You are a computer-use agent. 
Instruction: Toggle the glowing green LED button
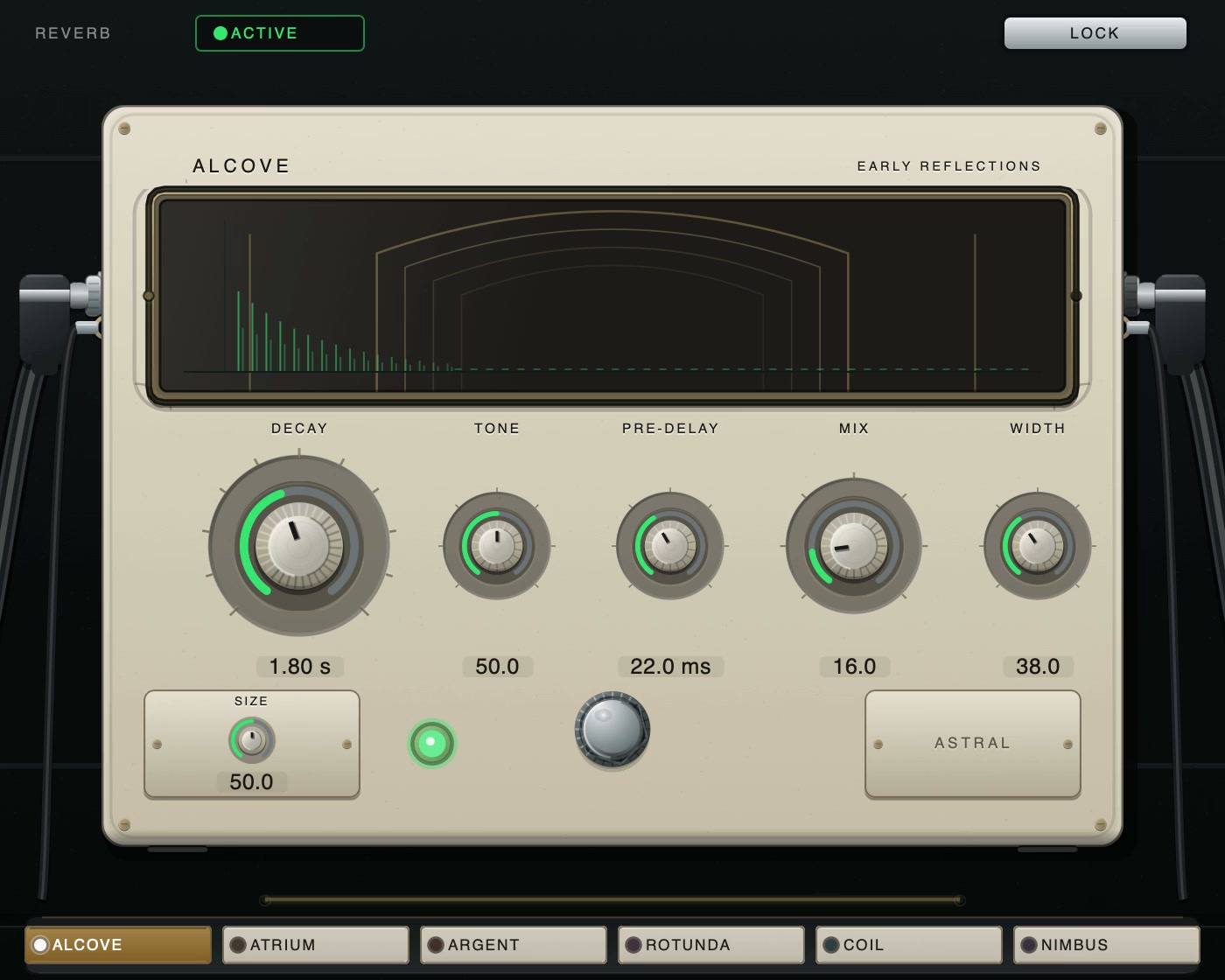431,743
